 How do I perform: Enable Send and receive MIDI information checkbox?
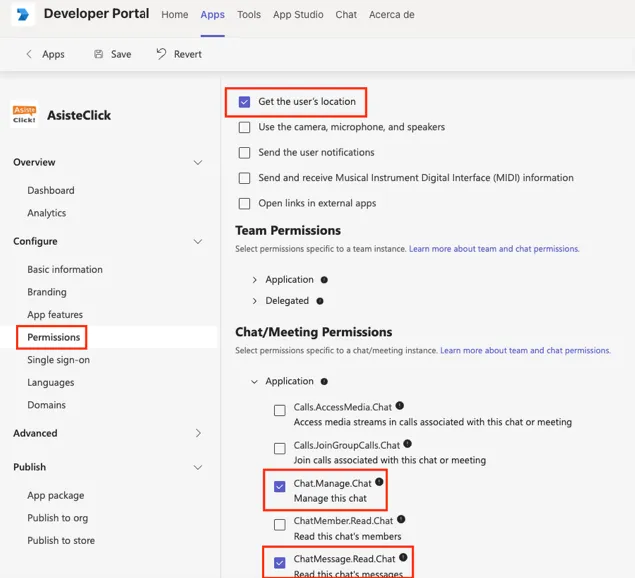[x=245, y=178]
